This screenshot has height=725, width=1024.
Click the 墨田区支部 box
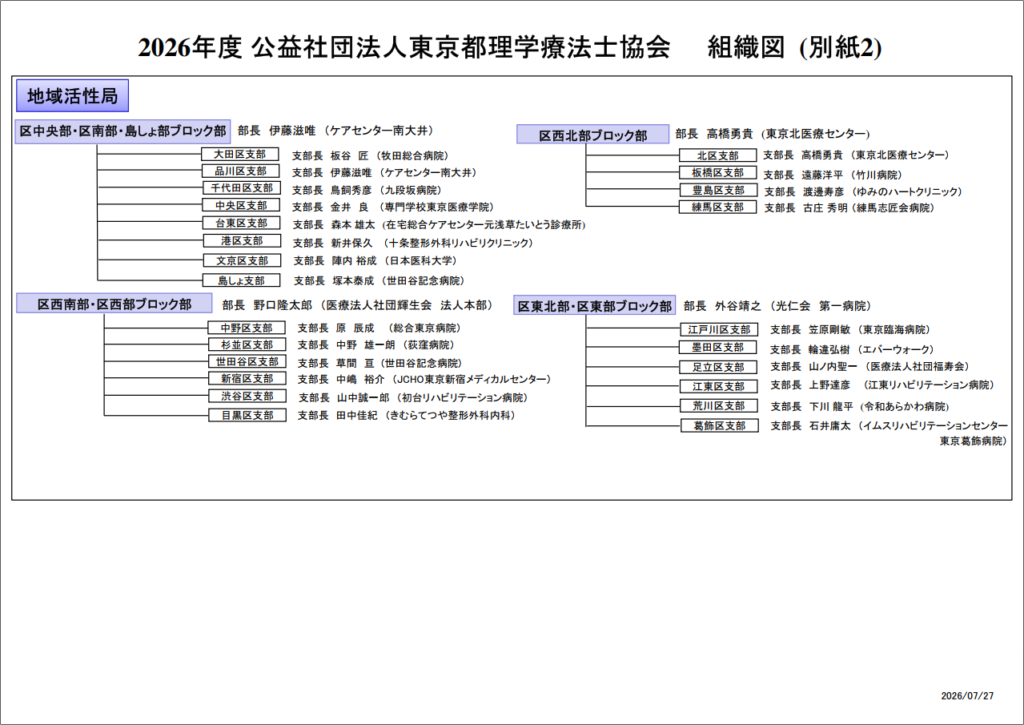click(x=718, y=347)
